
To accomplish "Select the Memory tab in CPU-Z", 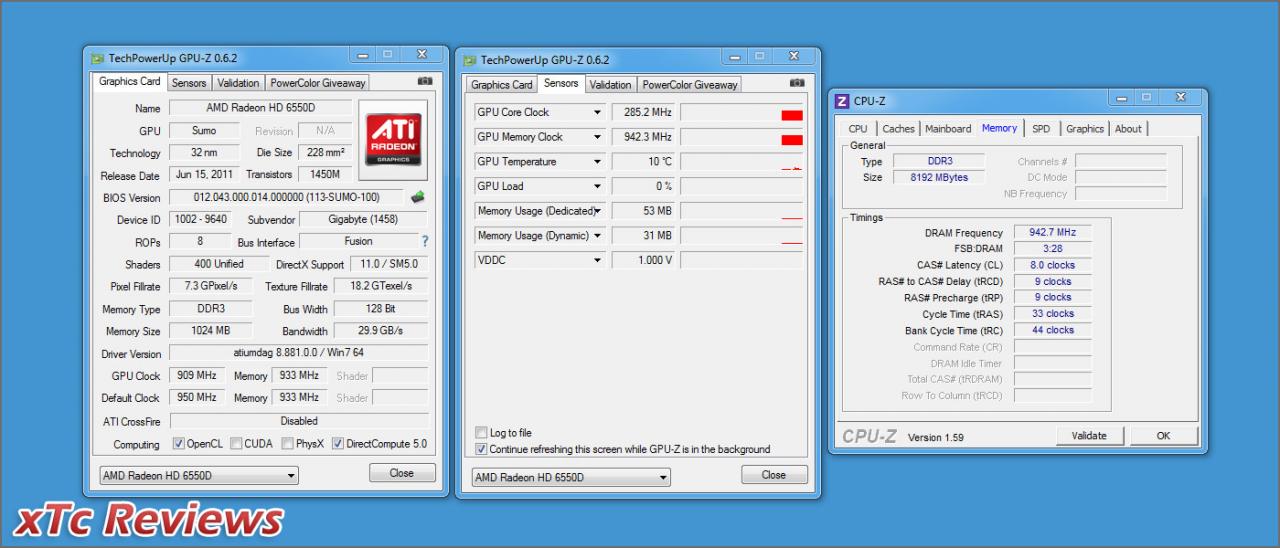I will (x=1000, y=127).
